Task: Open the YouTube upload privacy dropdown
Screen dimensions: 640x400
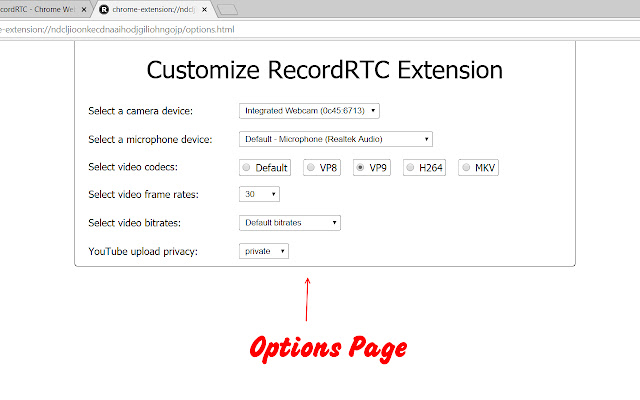Action: (264, 251)
